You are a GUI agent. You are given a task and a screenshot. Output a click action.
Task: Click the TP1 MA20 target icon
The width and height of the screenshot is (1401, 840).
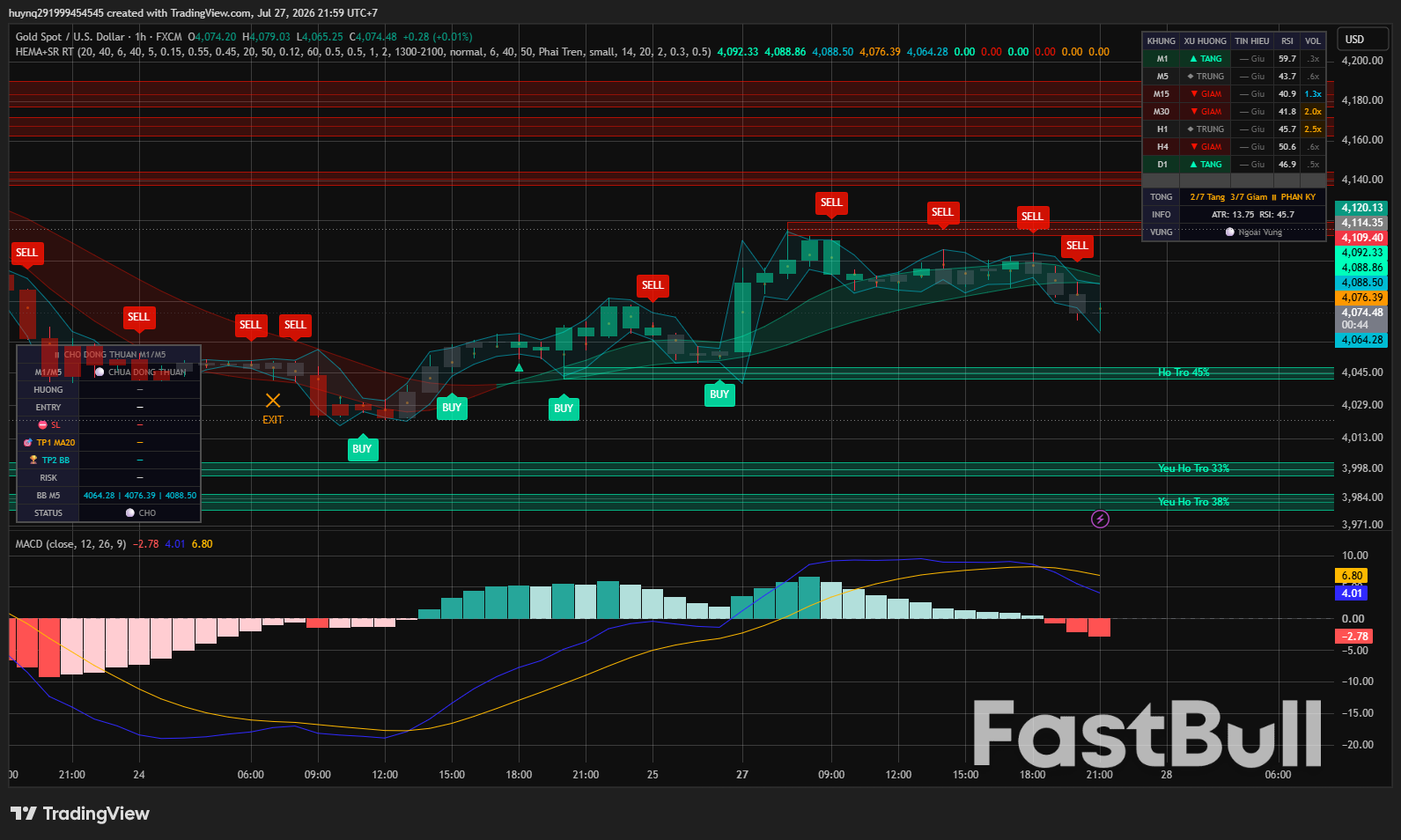pos(28,442)
